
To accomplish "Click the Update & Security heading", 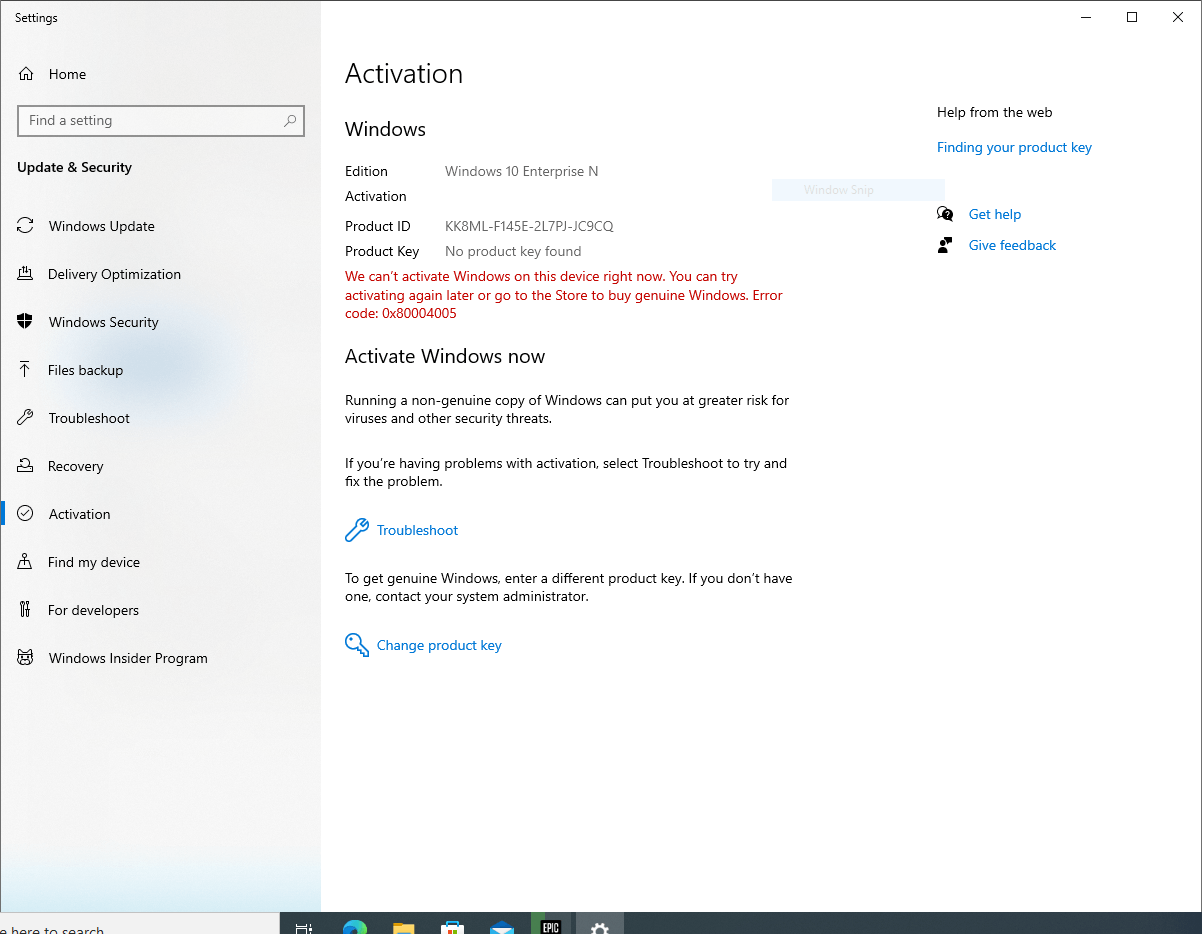I will click(x=74, y=167).
